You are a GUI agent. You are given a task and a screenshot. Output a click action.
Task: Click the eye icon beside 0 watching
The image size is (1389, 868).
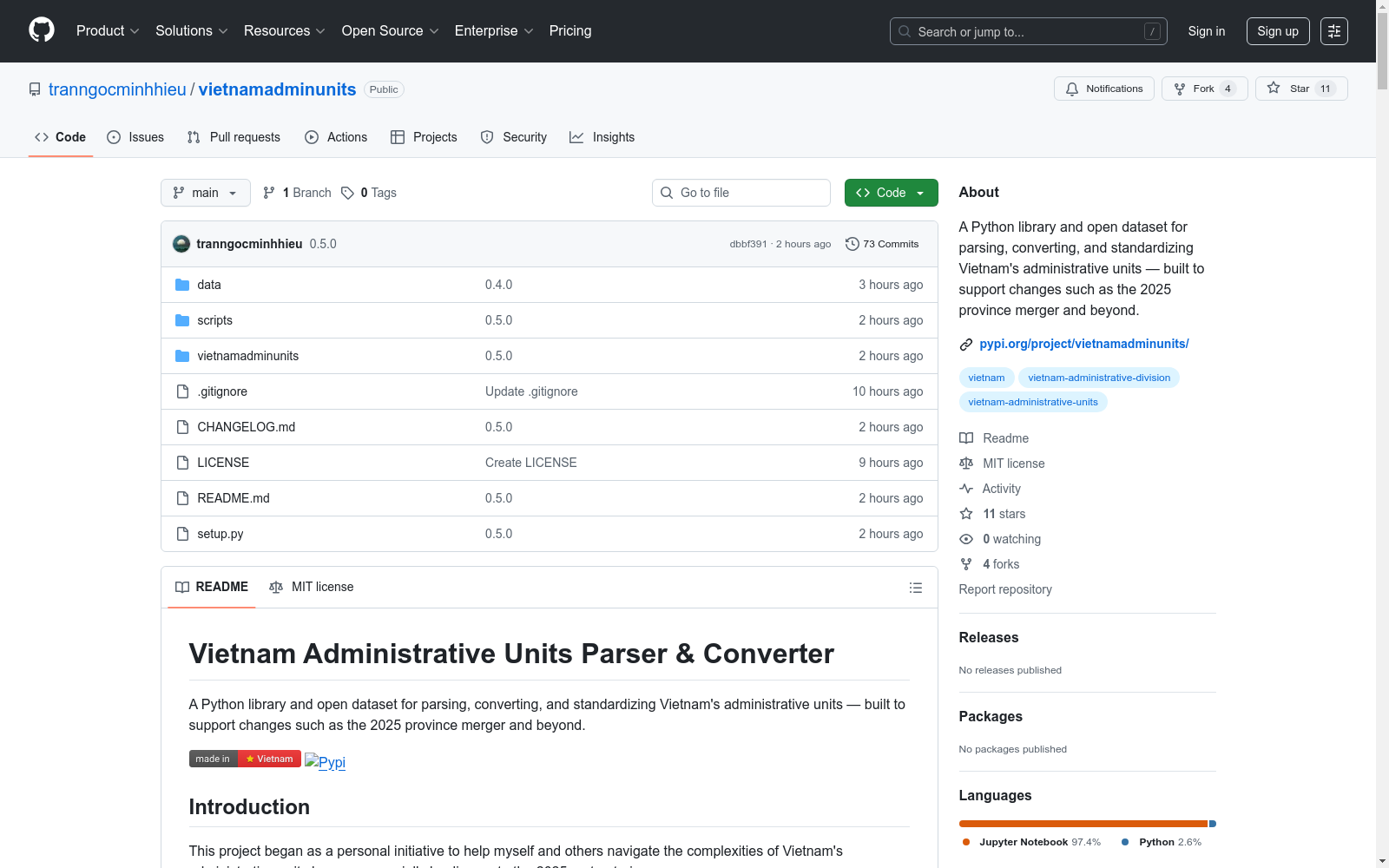[x=966, y=539]
